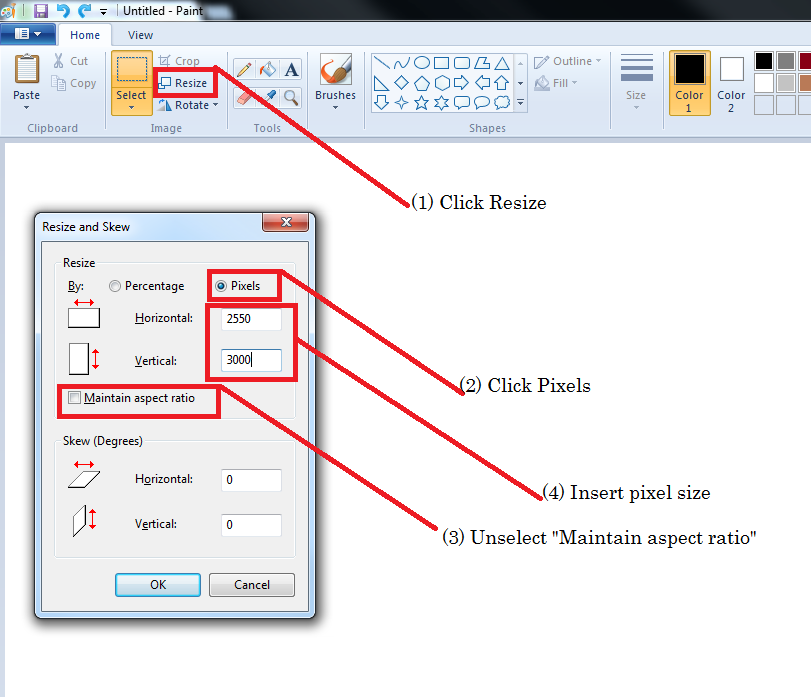The width and height of the screenshot is (811, 697).
Task: Select the Color 1 black swatch
Action: 689,69
